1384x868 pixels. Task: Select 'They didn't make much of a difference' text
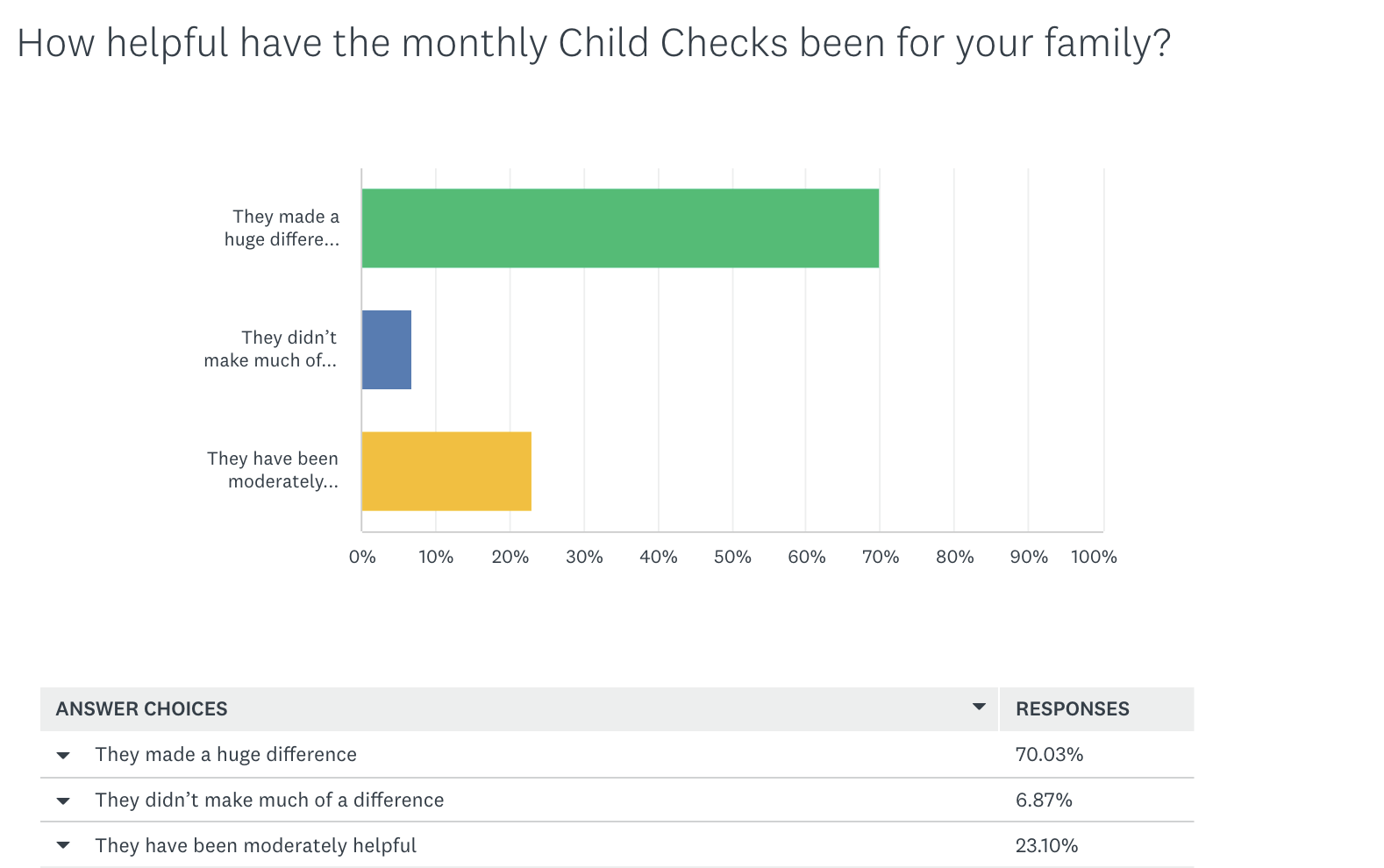pyautogui.click(x=269, y=800)
